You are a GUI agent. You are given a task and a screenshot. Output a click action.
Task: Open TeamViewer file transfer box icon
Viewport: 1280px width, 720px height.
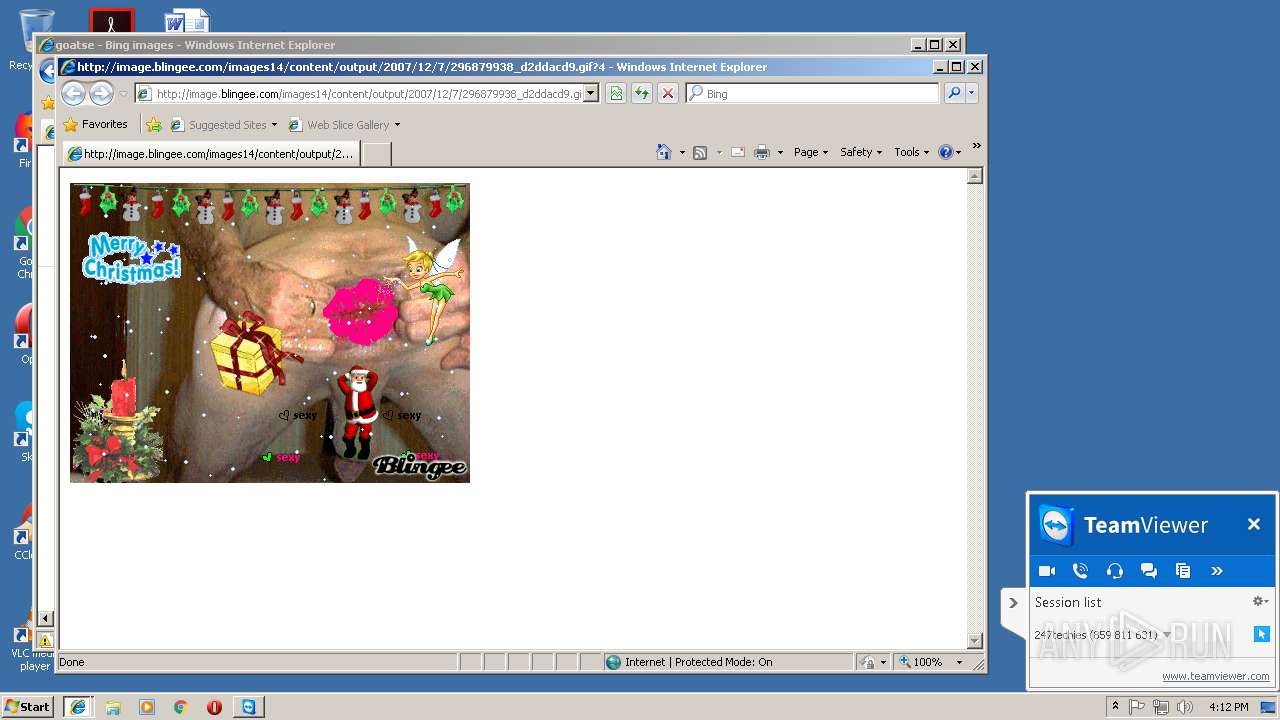tap(1183, 571)
